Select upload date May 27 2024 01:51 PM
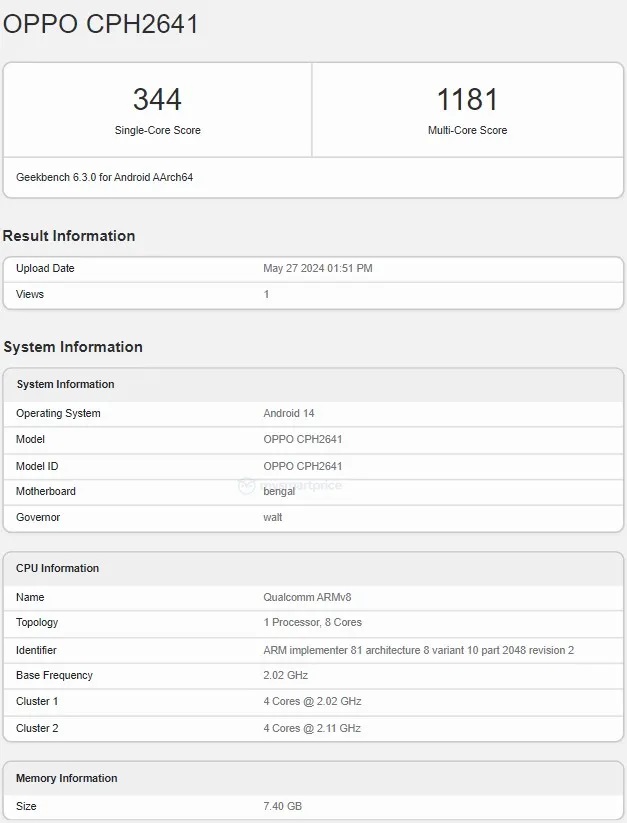This screenshot has height=823, width=627. click(318, 268)
